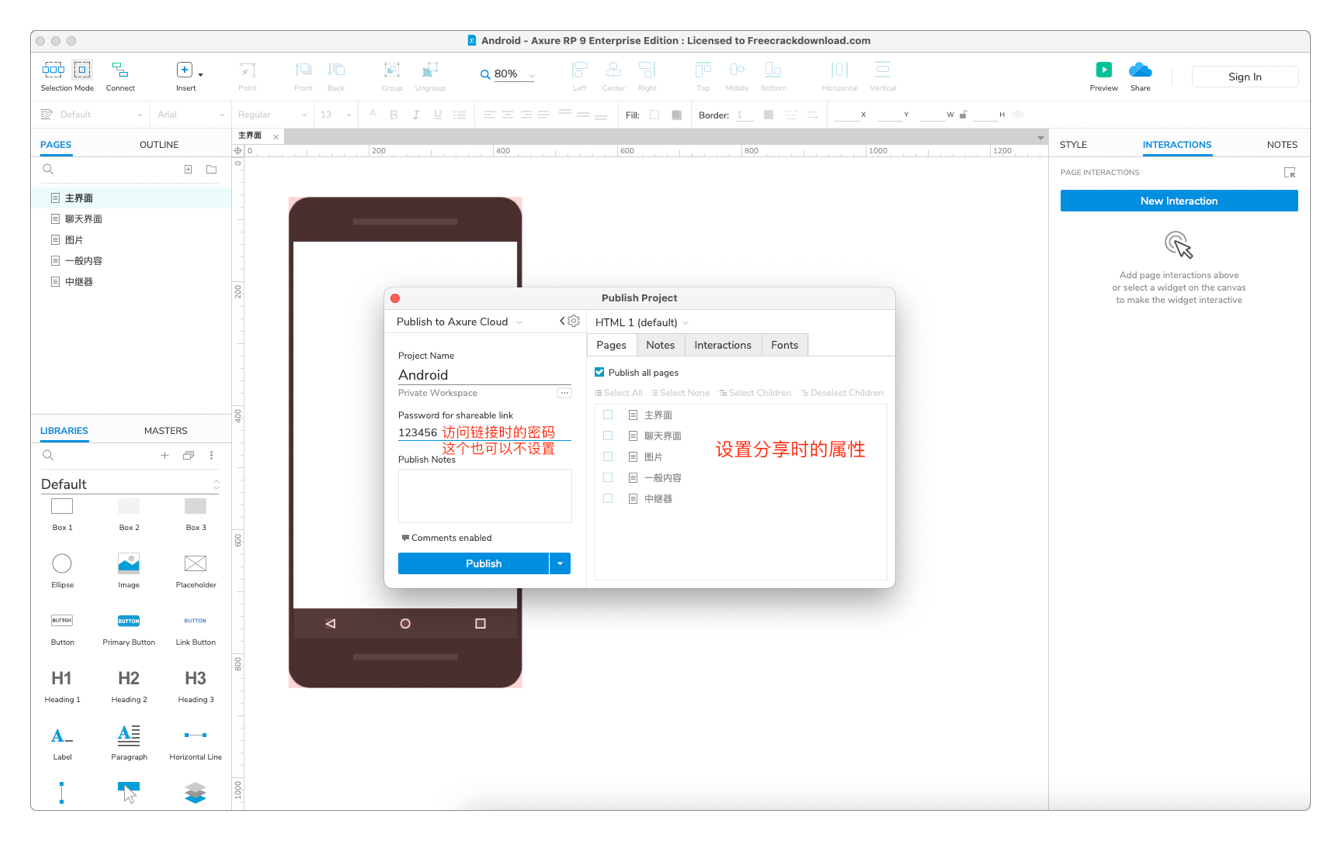Launch the Preview play icon

point(1103,70)
